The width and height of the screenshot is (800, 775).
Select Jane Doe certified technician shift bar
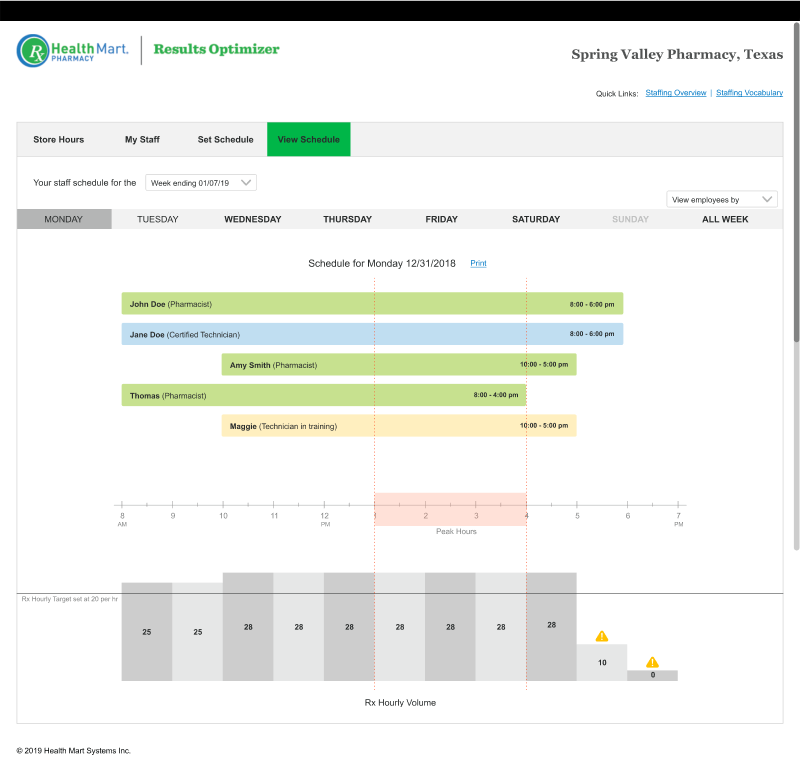tap(372, 334)
